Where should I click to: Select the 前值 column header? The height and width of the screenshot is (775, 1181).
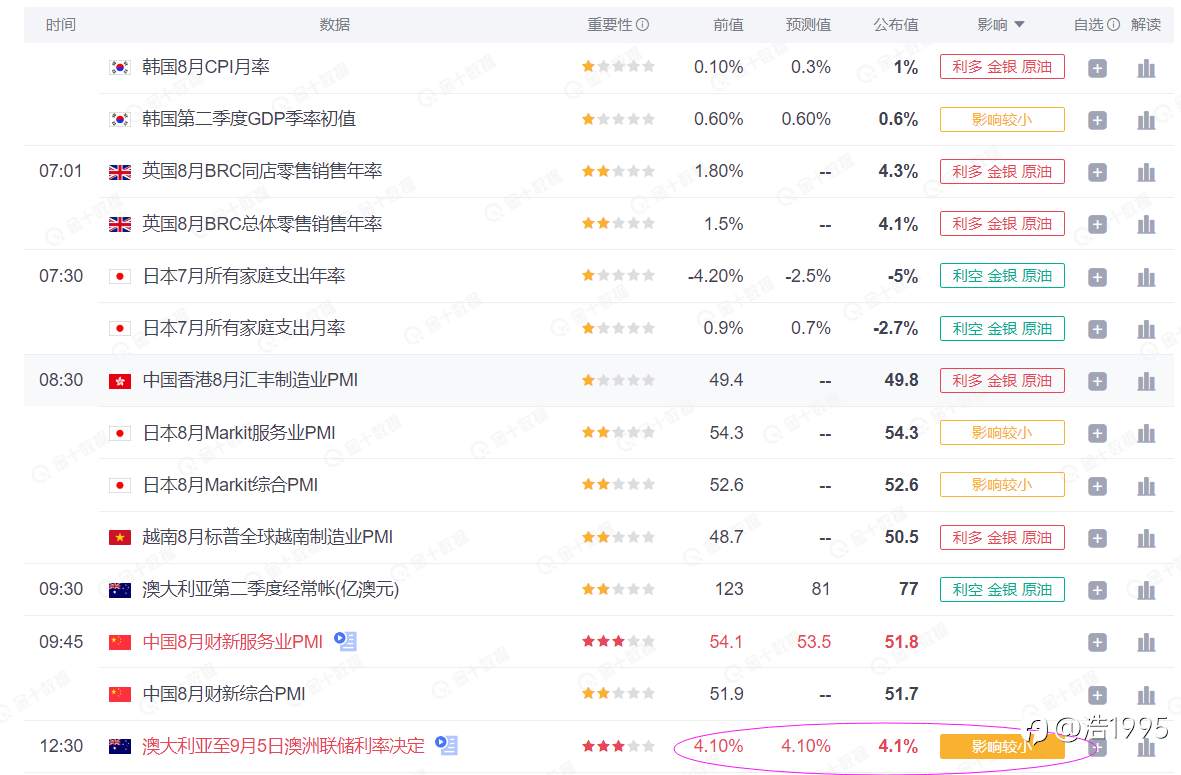point(728,25)
